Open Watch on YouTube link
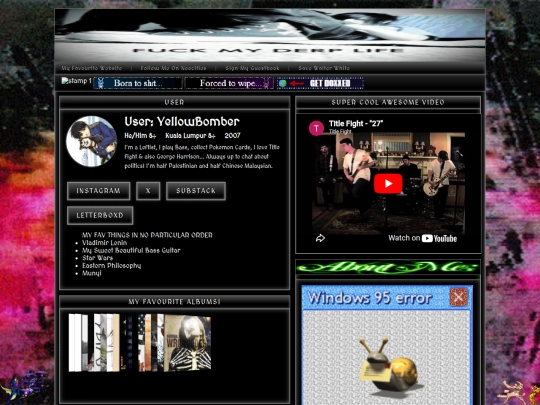 (x=423, y=238)
